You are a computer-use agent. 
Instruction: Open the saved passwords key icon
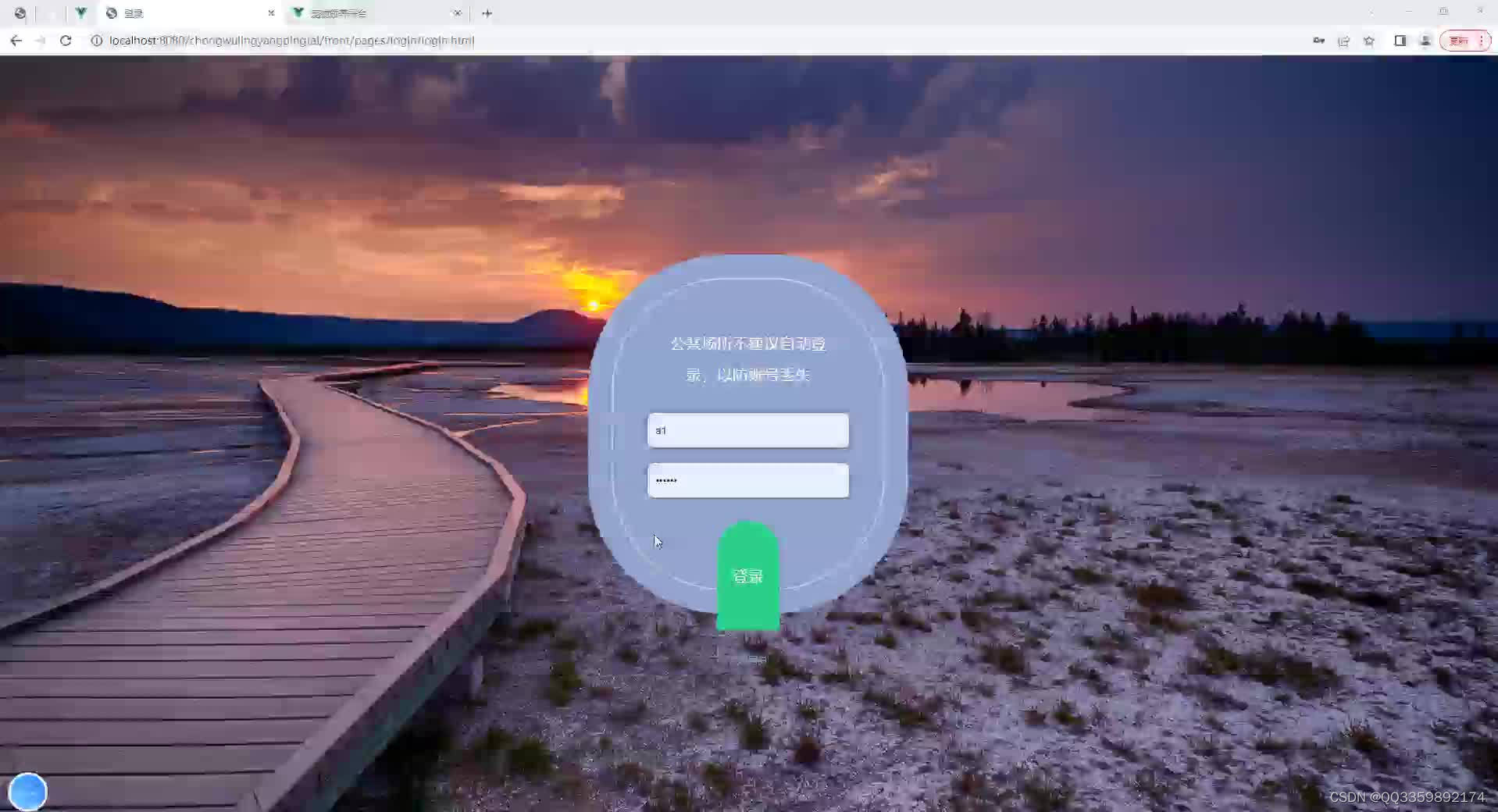point(1318,41)
